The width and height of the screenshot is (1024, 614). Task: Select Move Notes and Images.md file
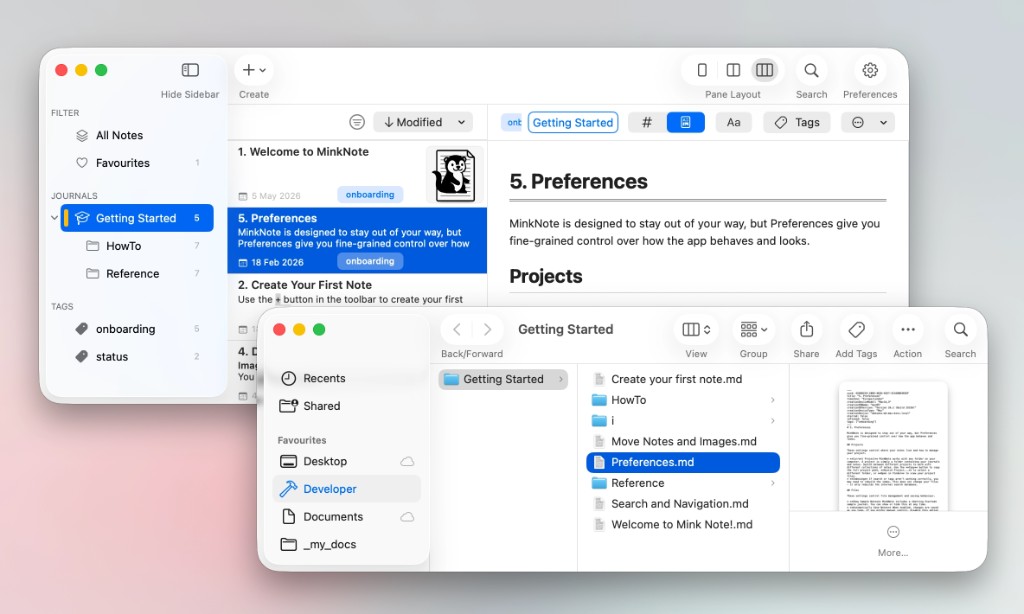coord(683,442)
